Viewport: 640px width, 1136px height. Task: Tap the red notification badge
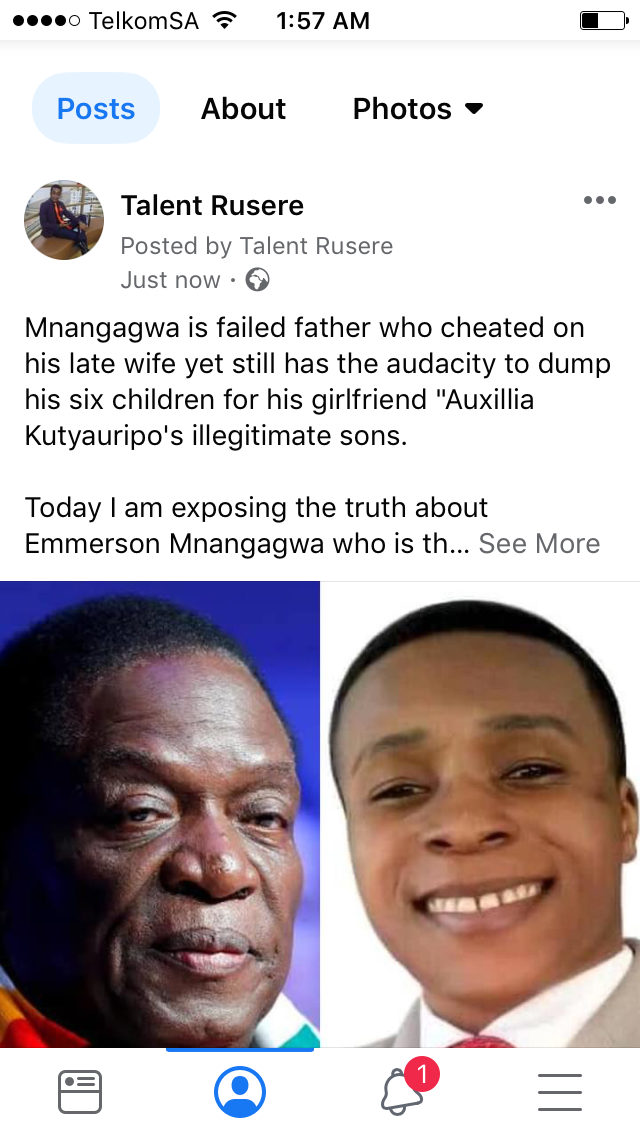[422, 1074]
